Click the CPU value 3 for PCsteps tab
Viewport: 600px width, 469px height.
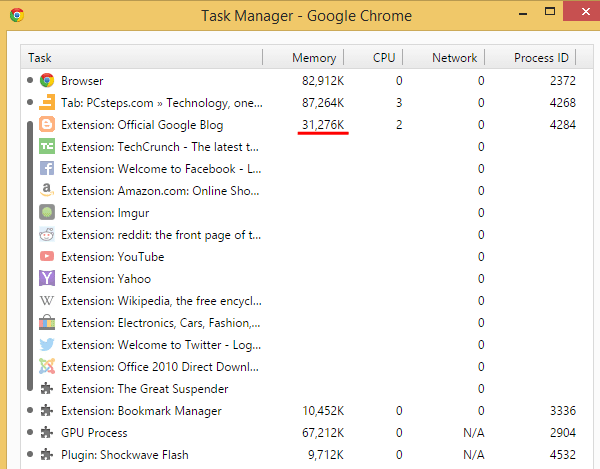pyautogui.click(x=399, y=103)
